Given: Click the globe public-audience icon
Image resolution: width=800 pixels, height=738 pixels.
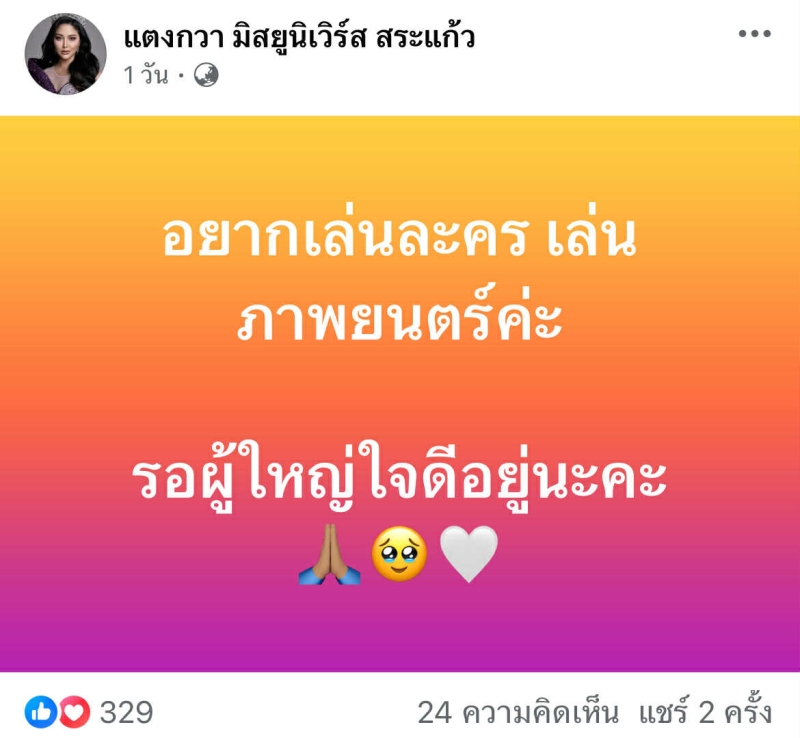Looking at the screenshot, I should (206, 76).
